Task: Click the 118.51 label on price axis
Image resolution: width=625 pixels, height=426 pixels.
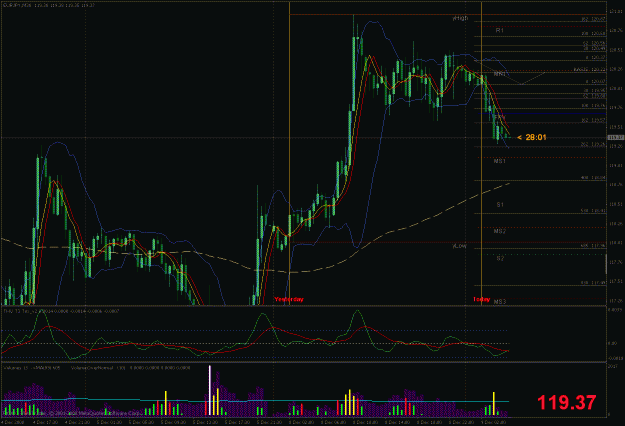Action: pyautogui.click(x=616, y=204)
